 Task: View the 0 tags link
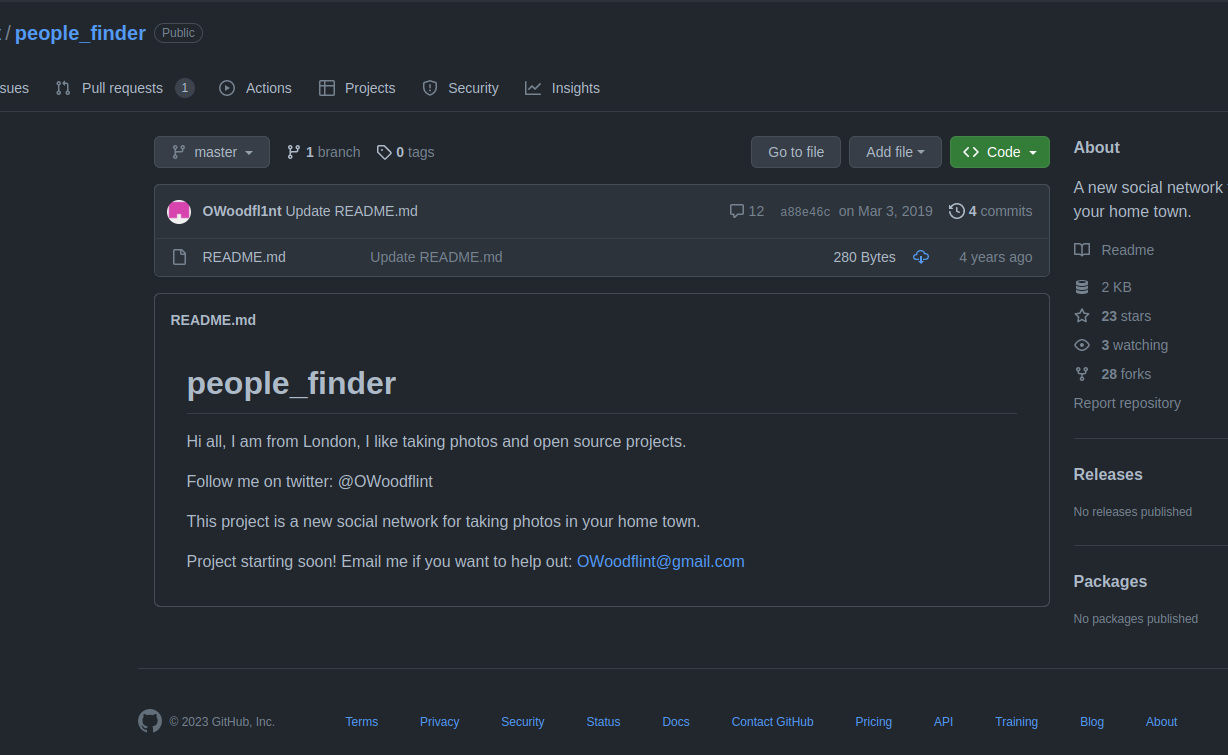pos(406,152)
